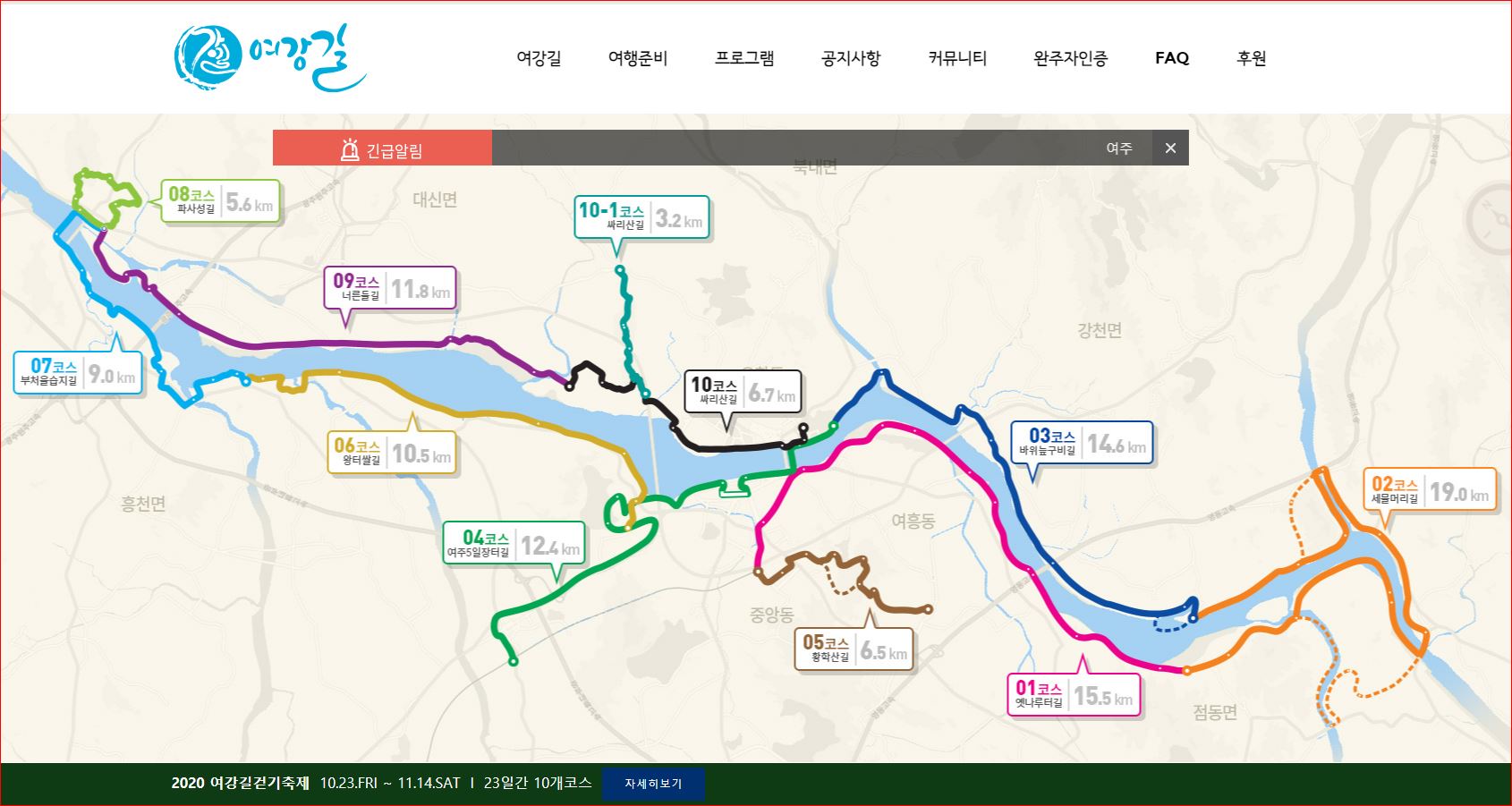Image resolution: width=1512 pixels, height=806 pixels.
Task: Click the 자세히보기 button
Action: pos(653,784)
